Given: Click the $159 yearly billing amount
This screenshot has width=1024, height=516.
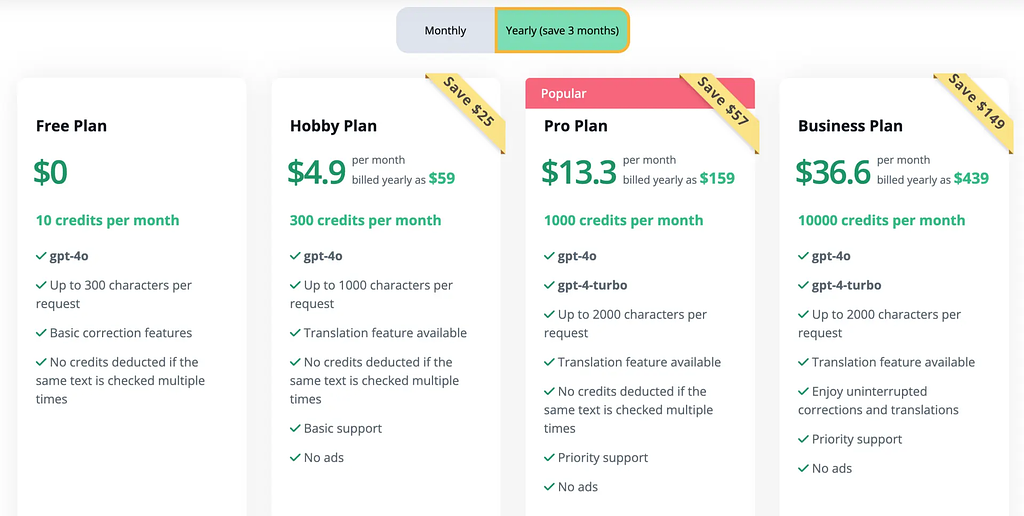Looking at the screenshot, I should pos(717,179).
